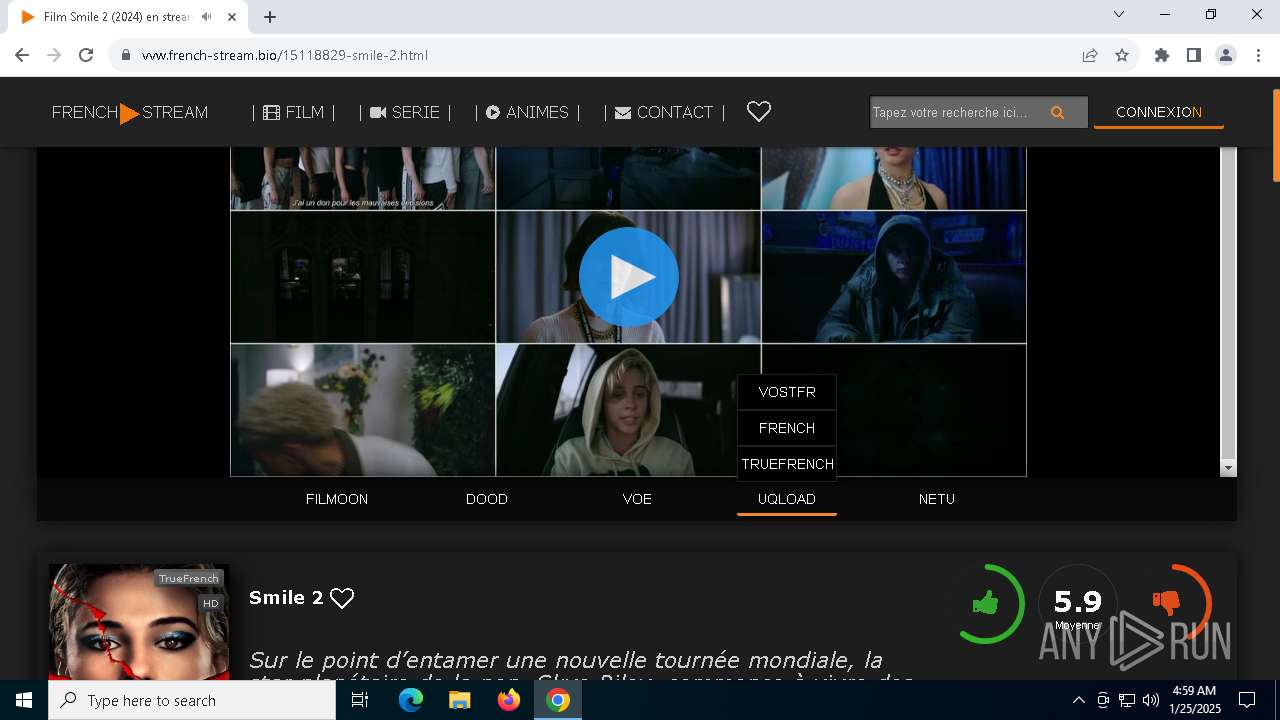Click browser back arrow
This screenshot has height=720, width=1280.
tap(22, 55)
